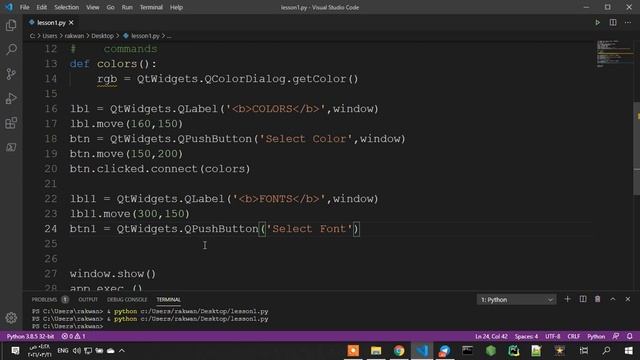Open Windows taskbar search magnifier
The height and width of the screenshot is (360, 640).
point(607,351)
